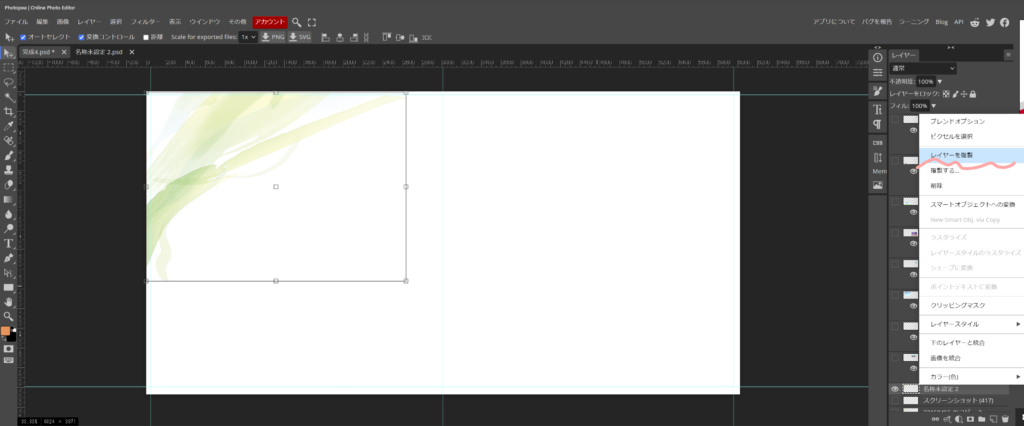This screenshot has height=426, width=1024.
Task: Hide the 名称未設定 2 layer via eye icon
Action: coord(895,388)
